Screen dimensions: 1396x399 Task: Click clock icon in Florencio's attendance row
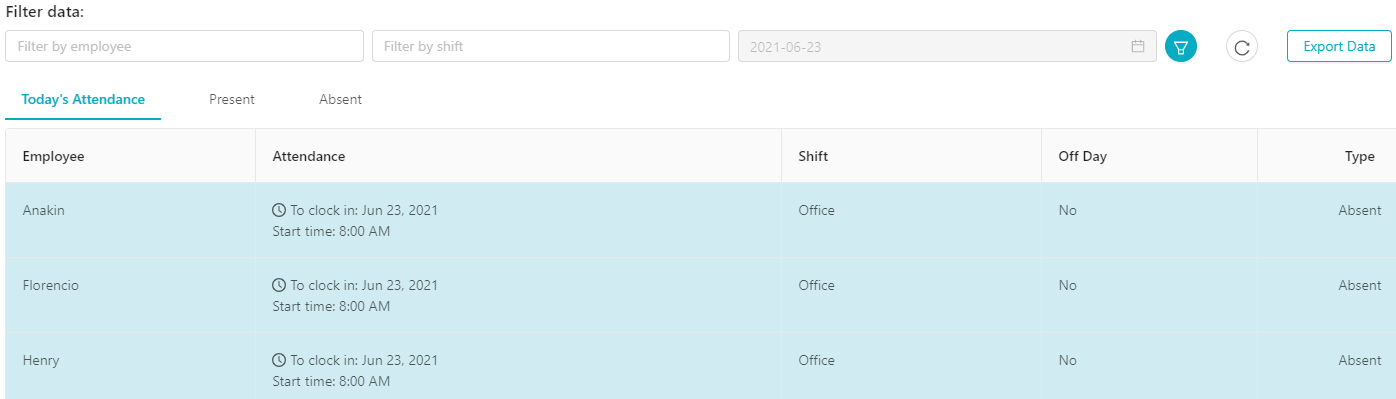pos(279,286)
